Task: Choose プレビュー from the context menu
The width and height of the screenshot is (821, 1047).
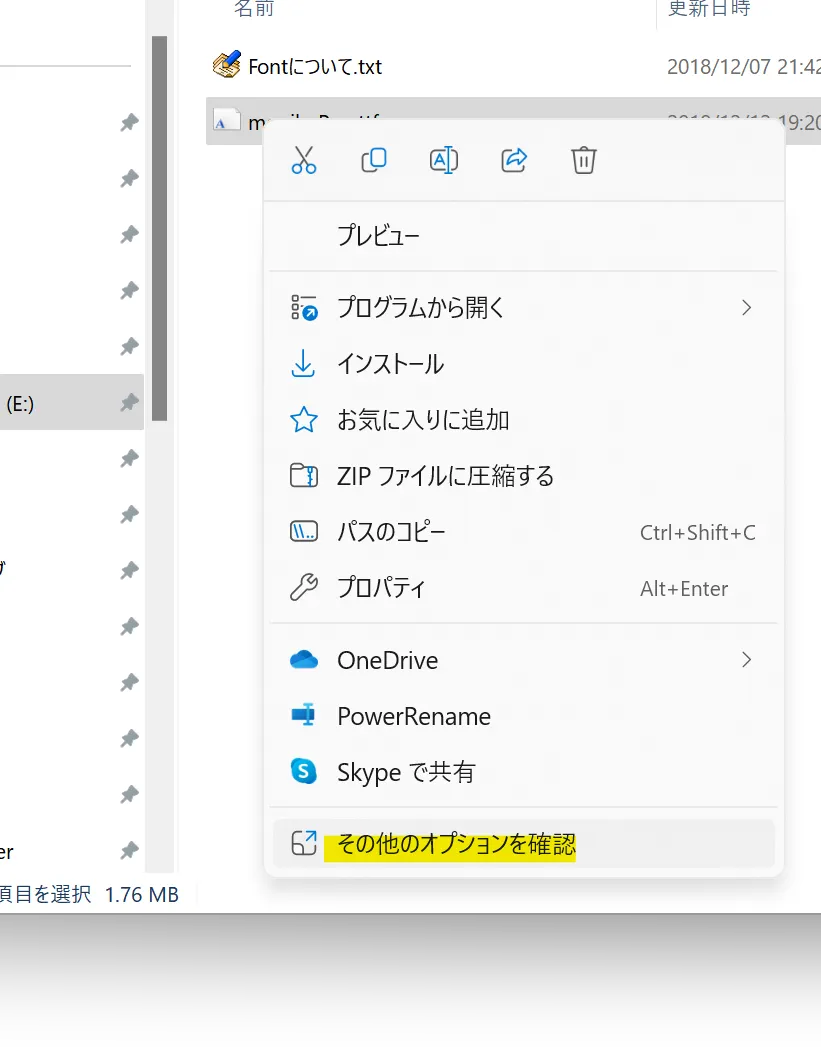Action: tap(523, 236)
